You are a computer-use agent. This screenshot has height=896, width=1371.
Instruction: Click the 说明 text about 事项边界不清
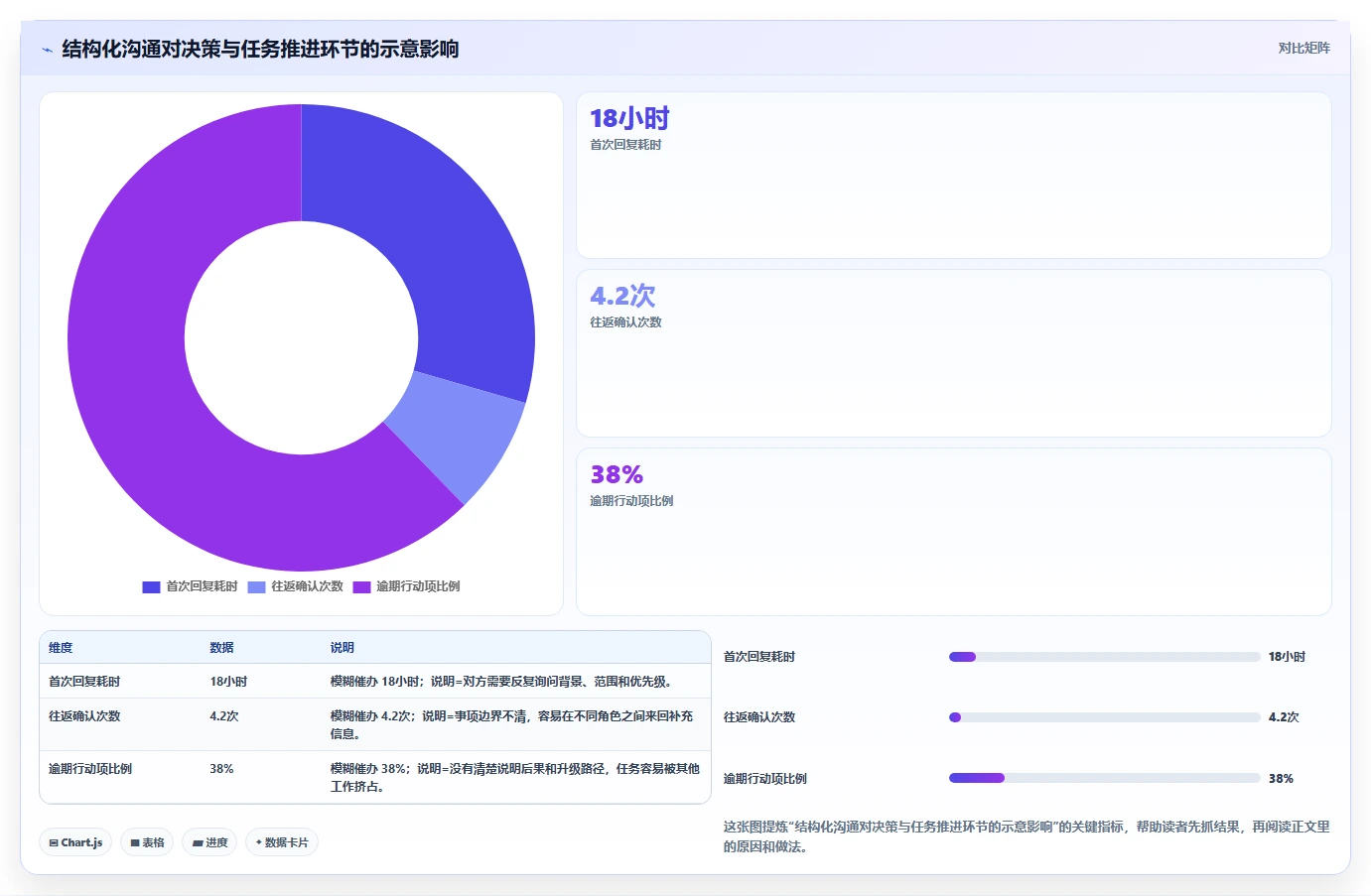point(512,724)
